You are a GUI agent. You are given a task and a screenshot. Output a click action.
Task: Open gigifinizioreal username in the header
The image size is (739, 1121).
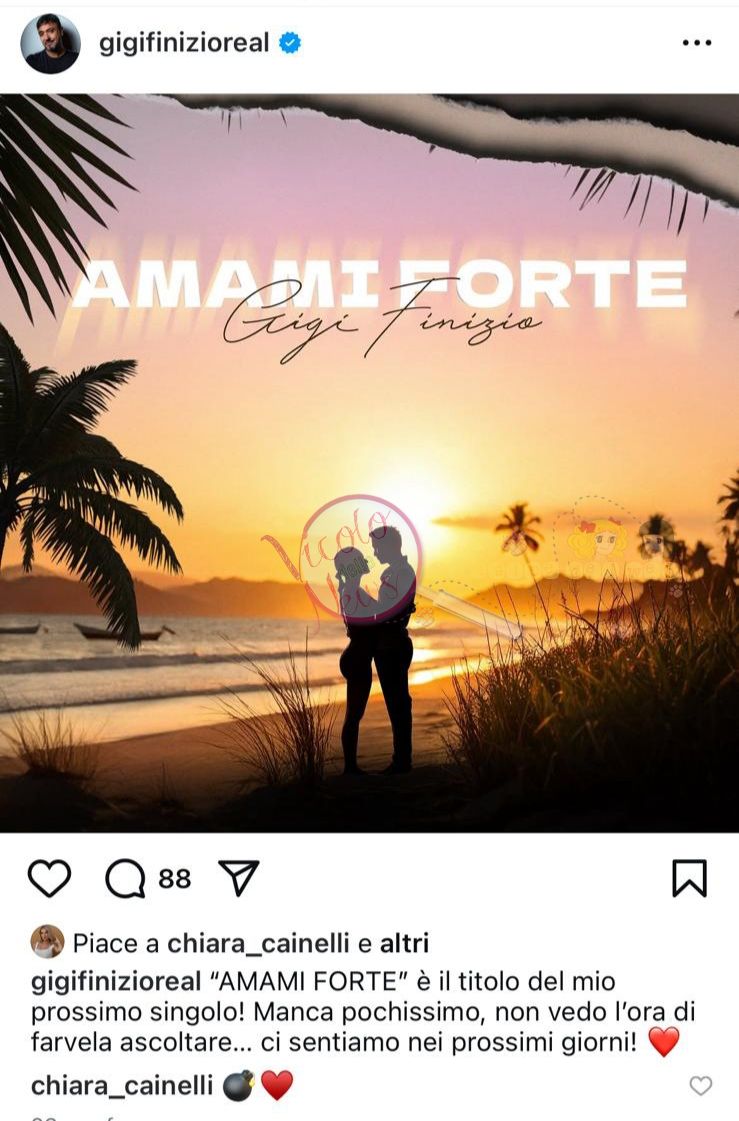pos(184,43)
